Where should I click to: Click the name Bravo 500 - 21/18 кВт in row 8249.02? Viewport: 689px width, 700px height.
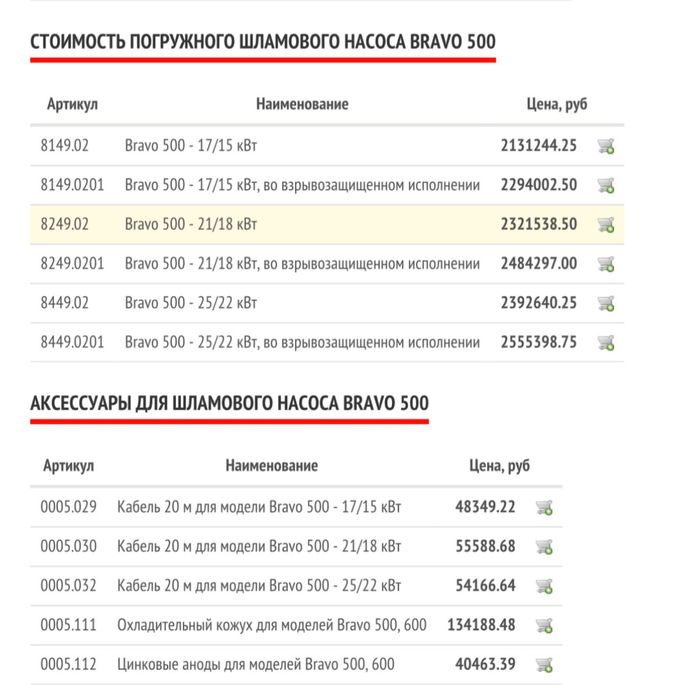point(191,224)
